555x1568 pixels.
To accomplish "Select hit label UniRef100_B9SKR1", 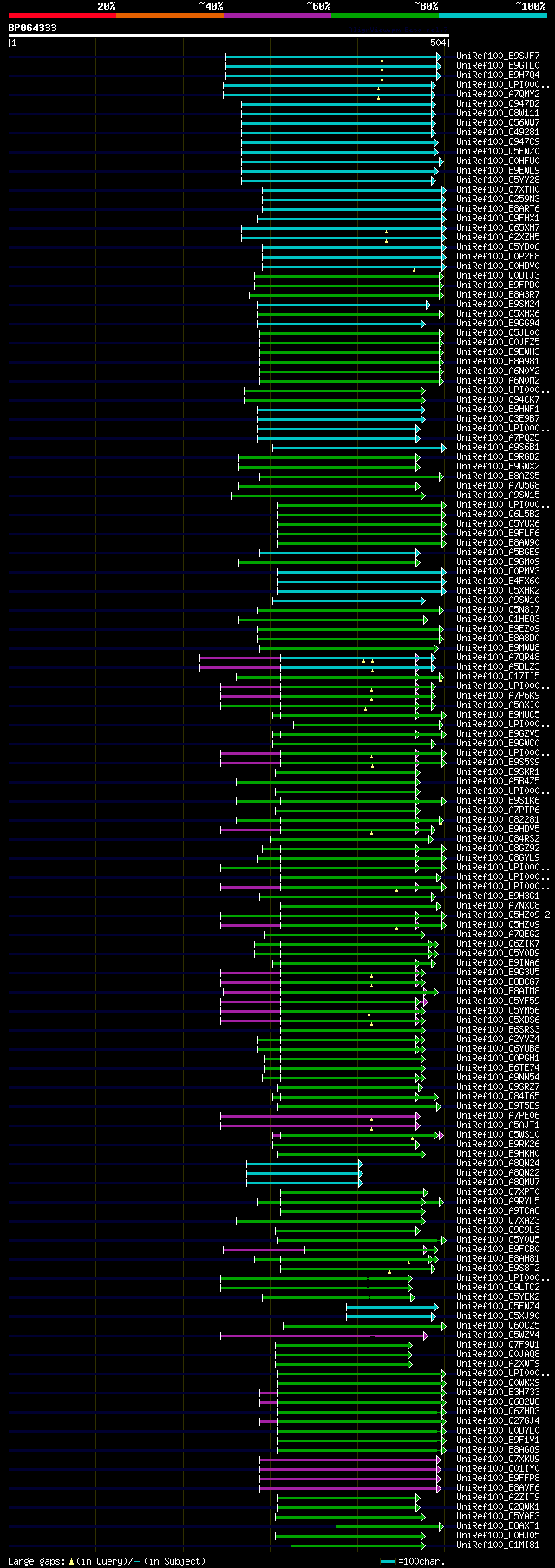I will pos(498,772).
